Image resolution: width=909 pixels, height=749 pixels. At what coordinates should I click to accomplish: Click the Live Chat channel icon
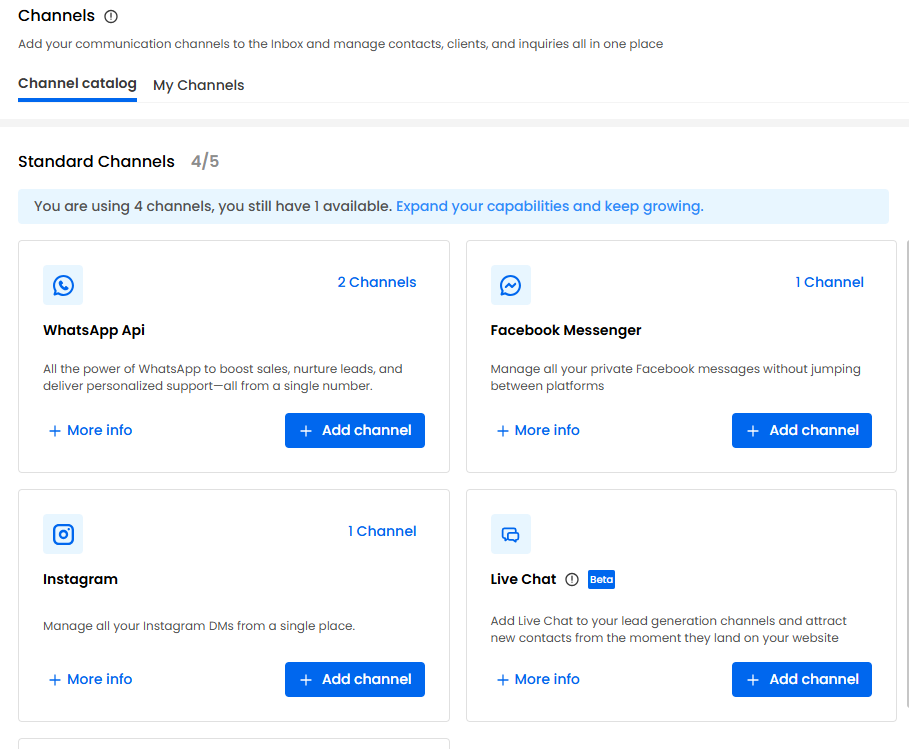click(x=511, y=534)
